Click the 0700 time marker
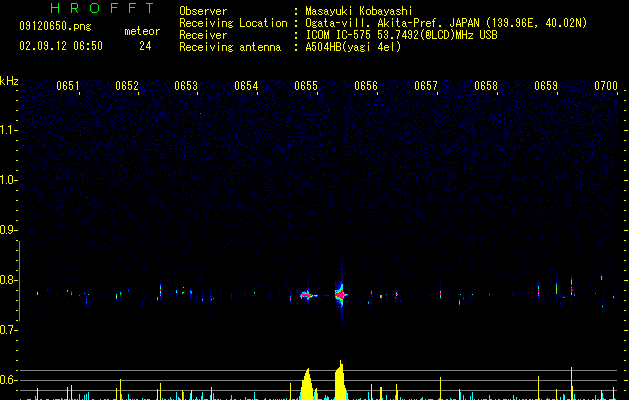The height and width of the screenshot is (400, 629). click(x=606, y=86)
